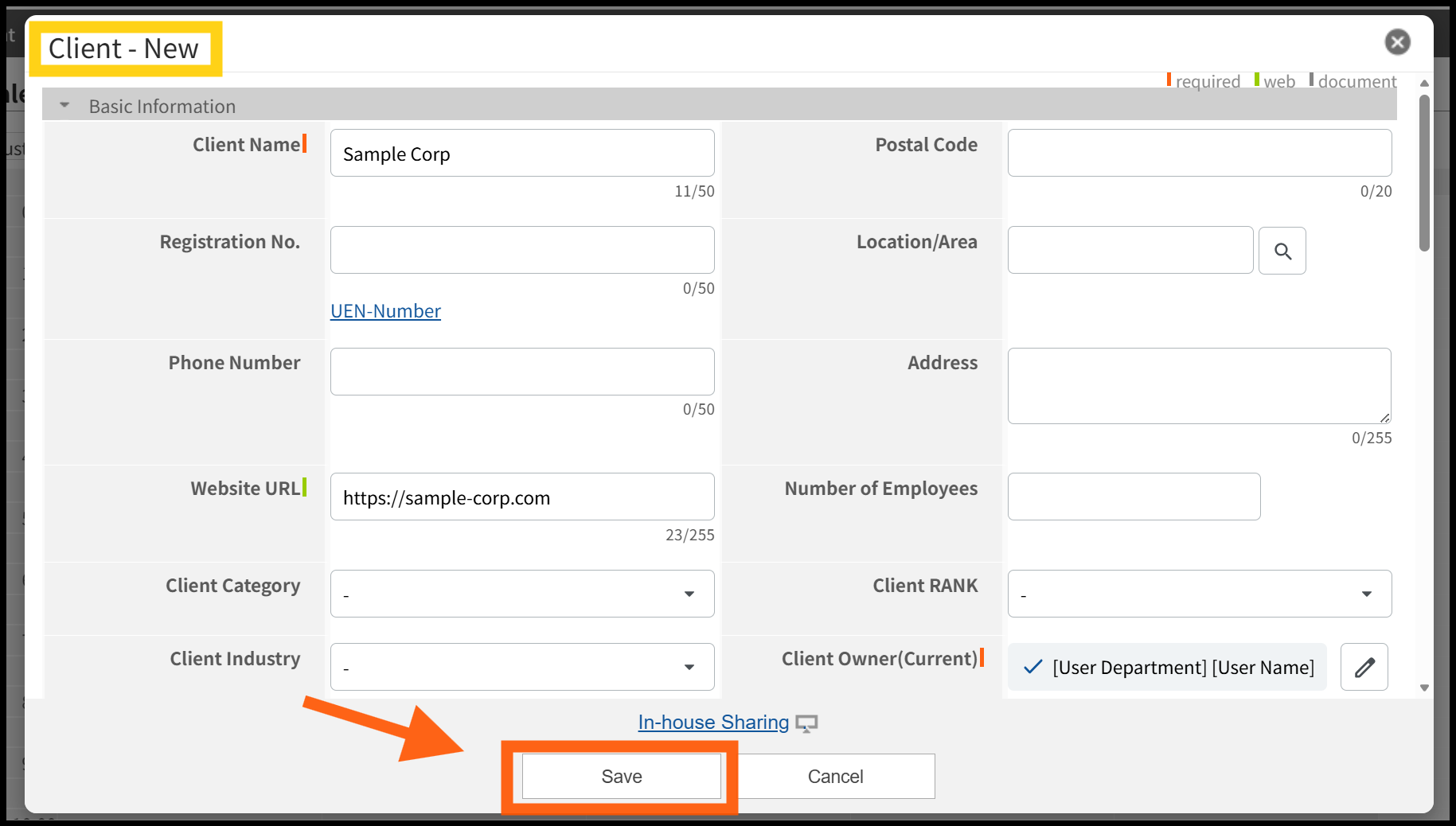The image size is (1456, 826).
Task: Collapse the Basic Information section
Action: coord(65,106)
